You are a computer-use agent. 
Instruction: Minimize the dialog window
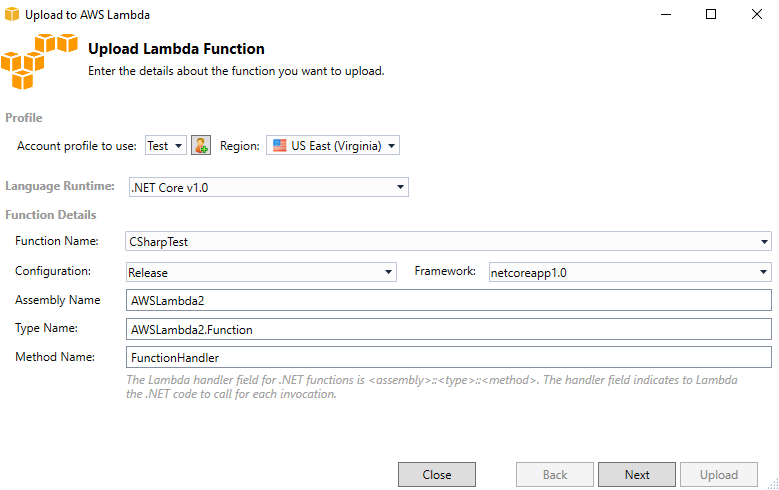pos(666,14)
